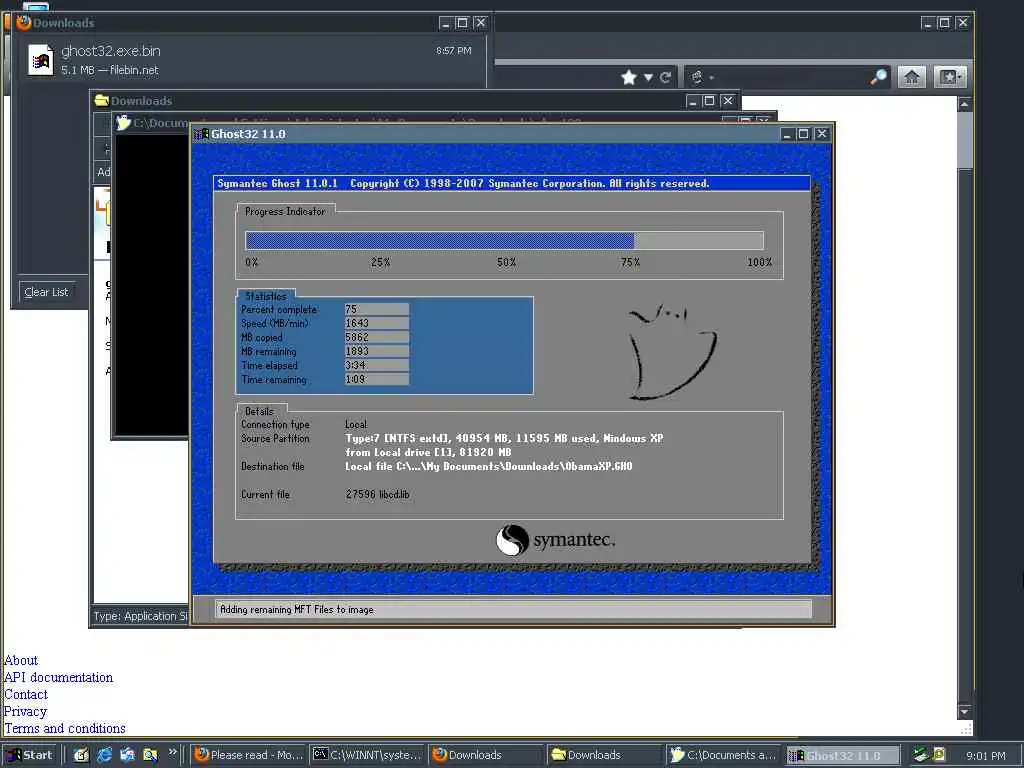Image resolution: width=1024 pixels, height=768 pixels.
Task: Click the yellow system tray icon
Action: coord(939,754)
